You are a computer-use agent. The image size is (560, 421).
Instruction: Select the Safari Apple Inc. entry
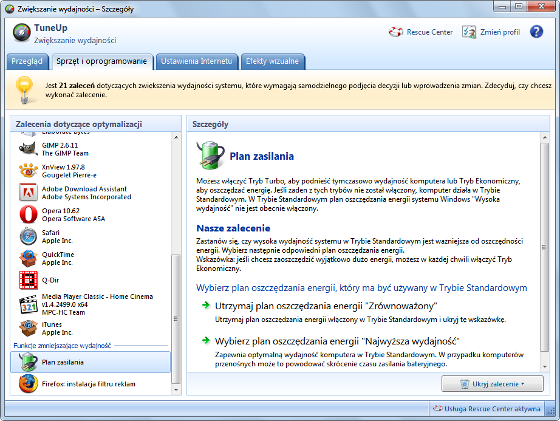90,236
